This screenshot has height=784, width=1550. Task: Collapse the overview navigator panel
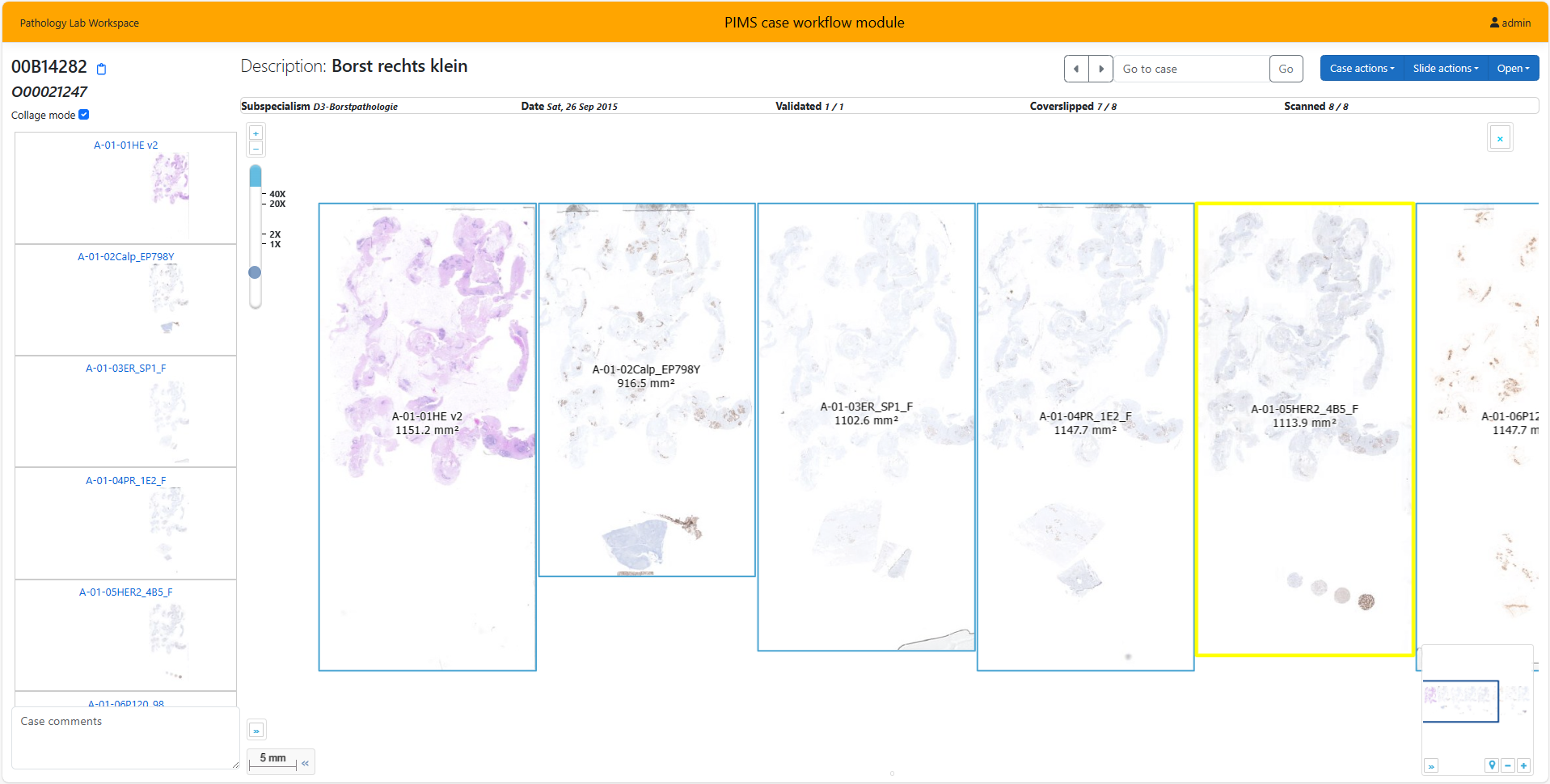[1431, 766]
